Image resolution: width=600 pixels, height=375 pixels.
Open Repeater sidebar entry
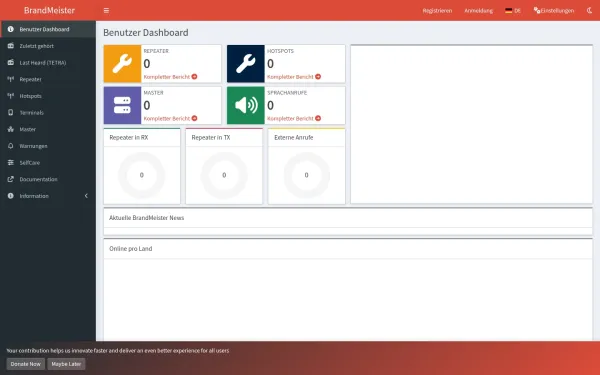pyautogui.click(x=48, y=79)
